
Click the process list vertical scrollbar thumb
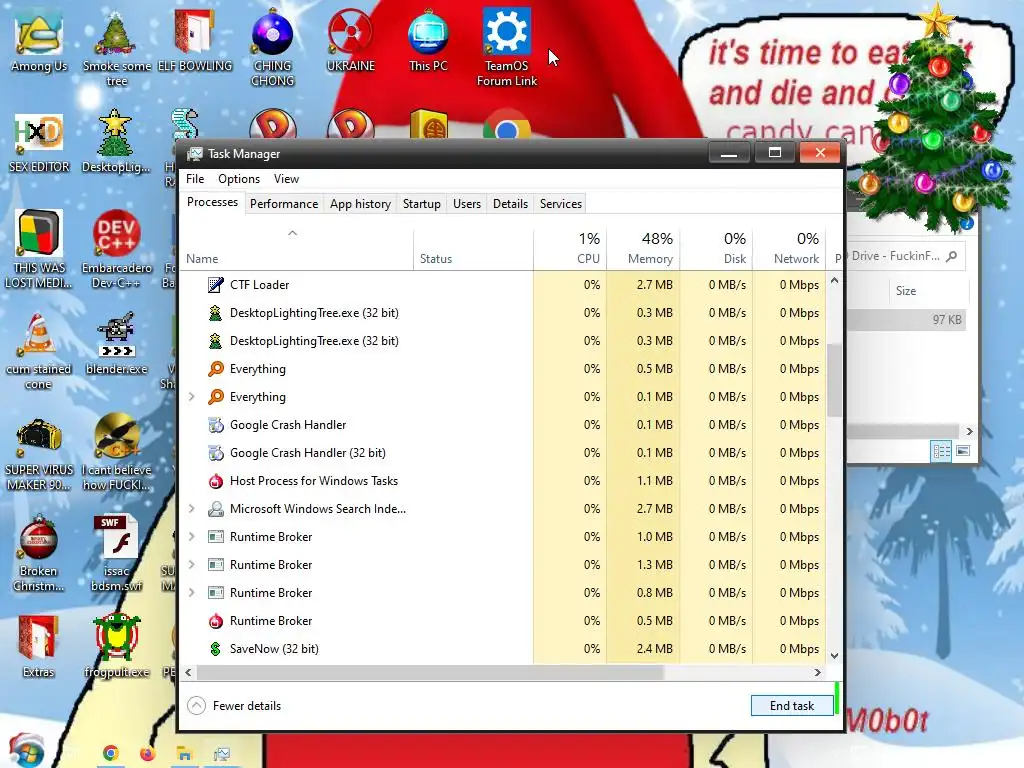(834, 380)
